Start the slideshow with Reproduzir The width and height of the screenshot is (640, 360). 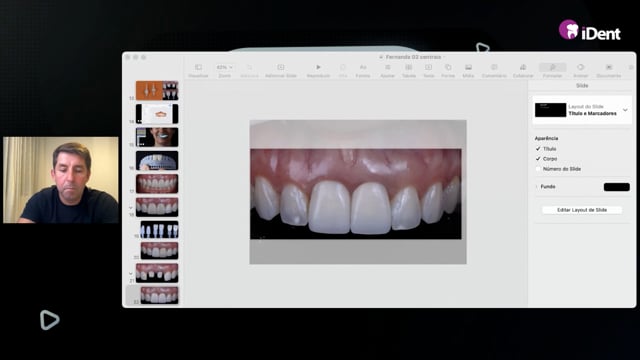(x=318, y=67)
